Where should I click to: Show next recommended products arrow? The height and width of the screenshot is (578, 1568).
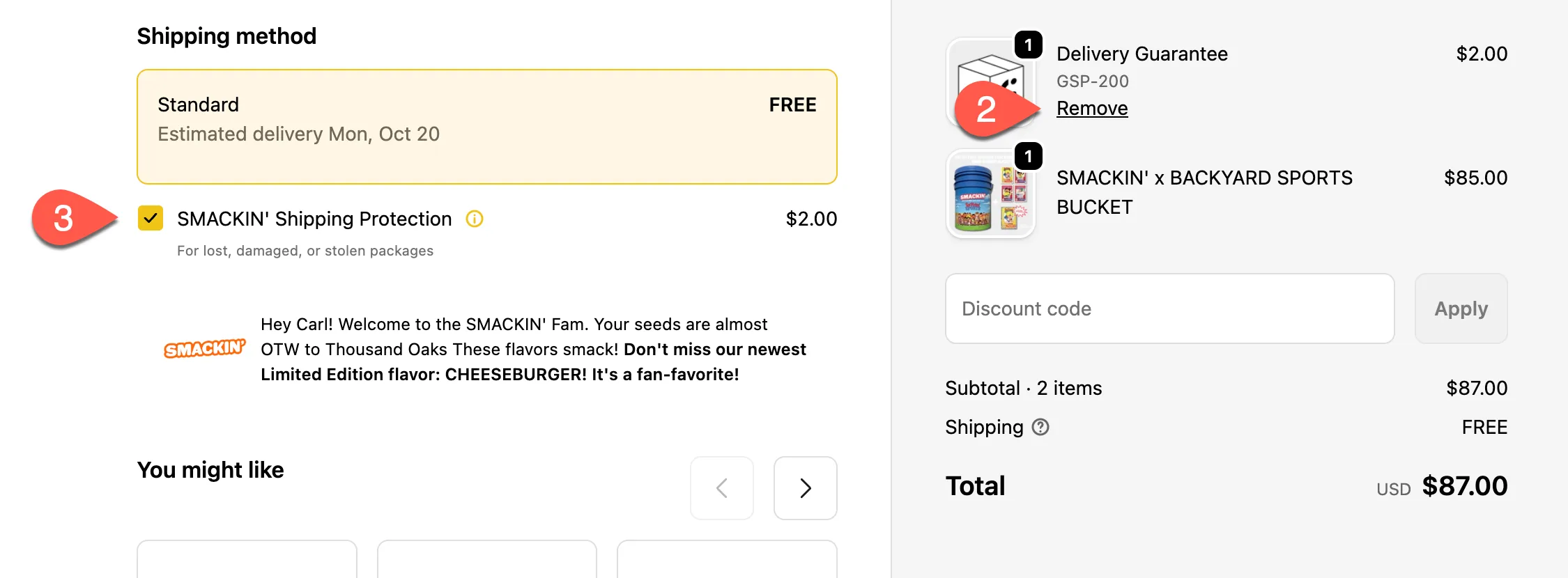[805, 488]
